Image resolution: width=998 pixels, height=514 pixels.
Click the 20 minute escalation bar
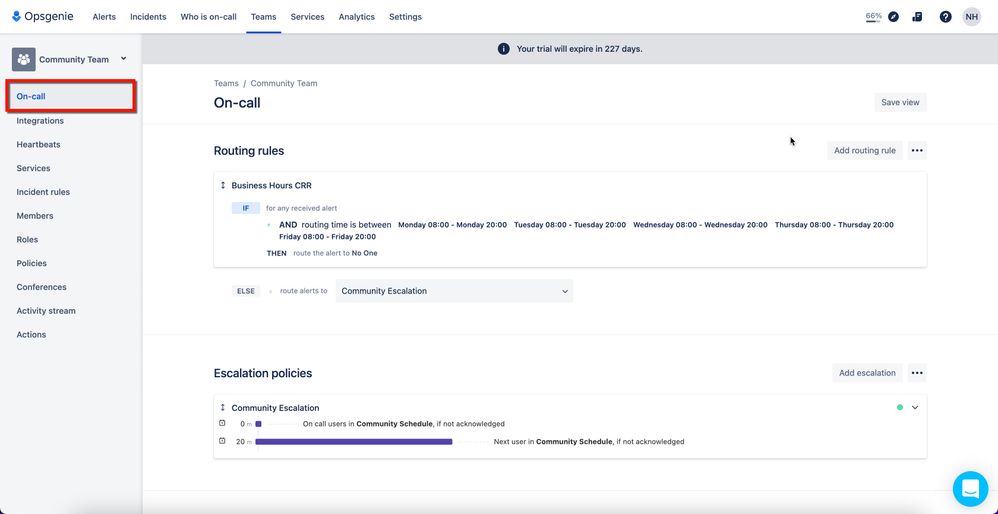[x=354, y=441]
